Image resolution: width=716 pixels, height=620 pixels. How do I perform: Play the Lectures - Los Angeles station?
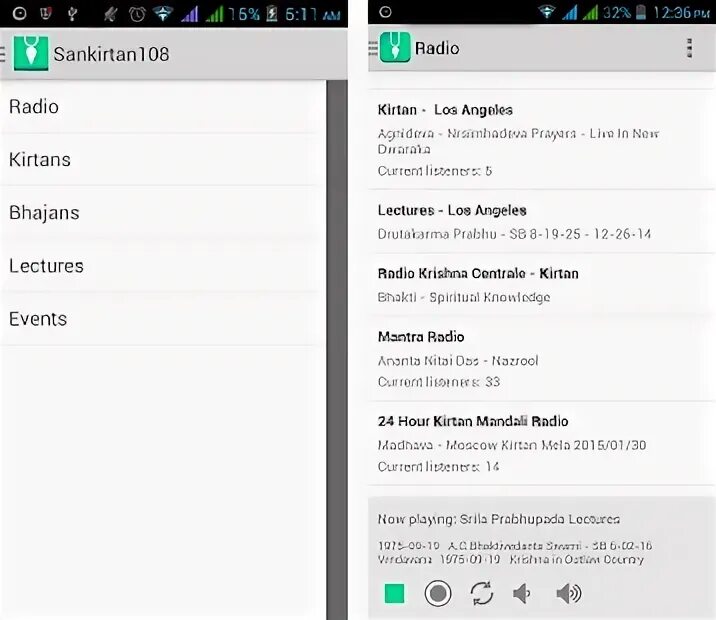click(x=542, y=221)
